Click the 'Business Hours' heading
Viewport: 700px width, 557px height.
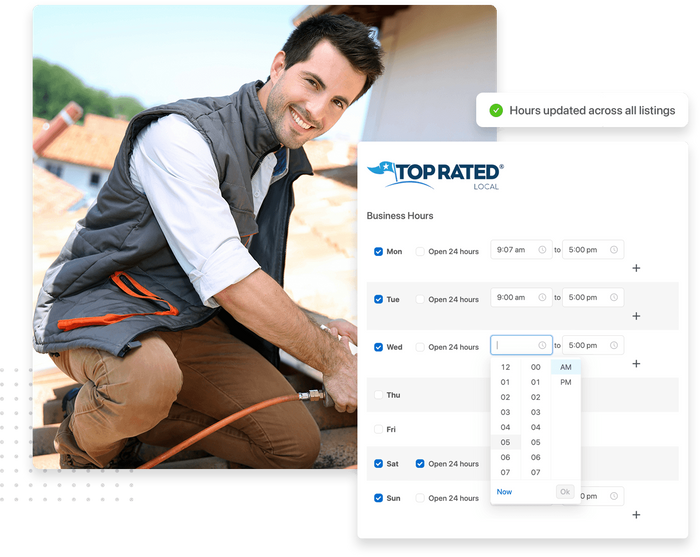pyautogui.click(x=400, y=216)
